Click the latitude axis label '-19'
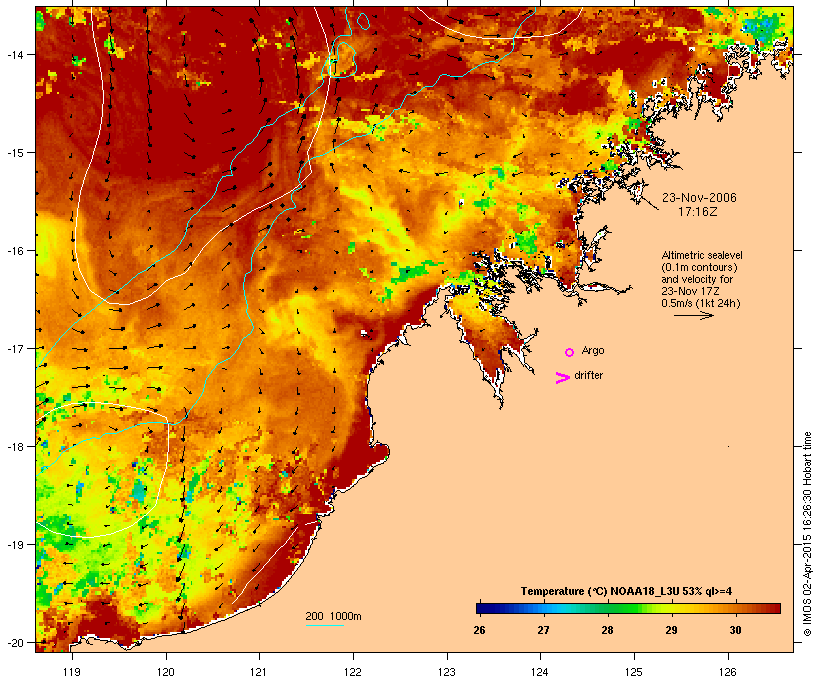820x680 pixels. [14, 545]
